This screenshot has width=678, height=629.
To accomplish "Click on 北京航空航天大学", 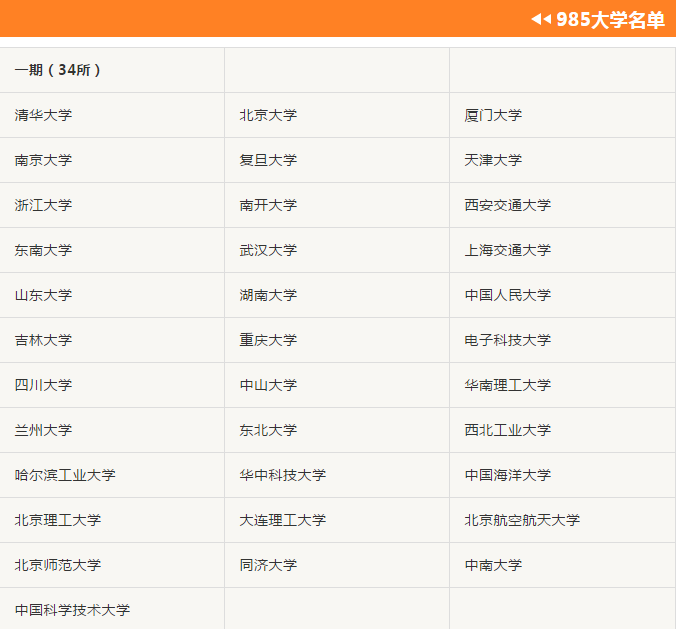I will pos(522,520).
